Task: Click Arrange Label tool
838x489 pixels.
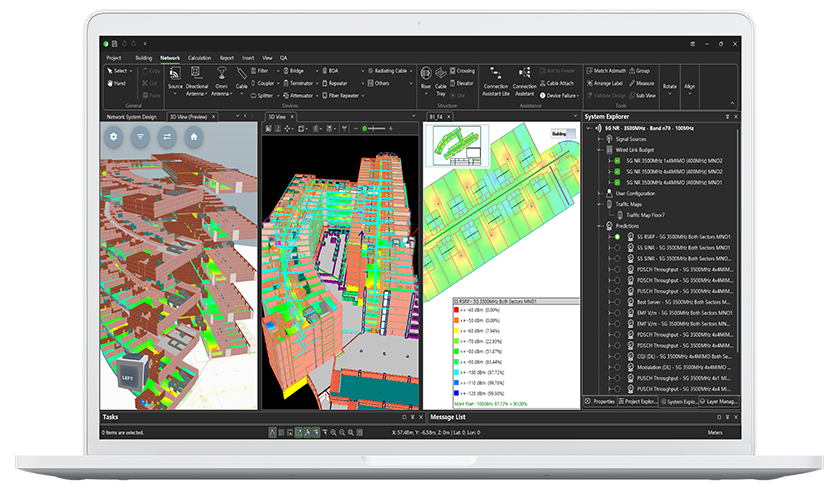Action: (x=604, y=83)
